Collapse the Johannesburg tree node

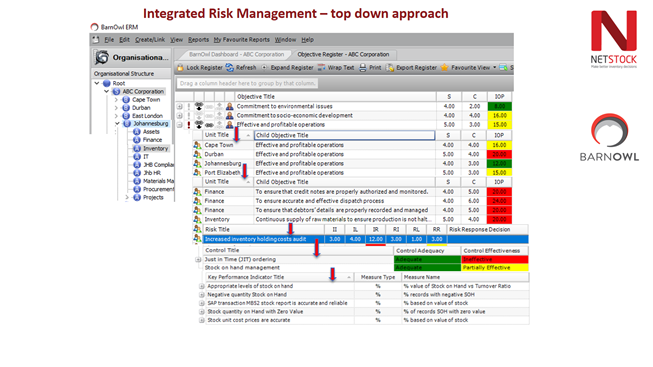(x=117, y=124)
